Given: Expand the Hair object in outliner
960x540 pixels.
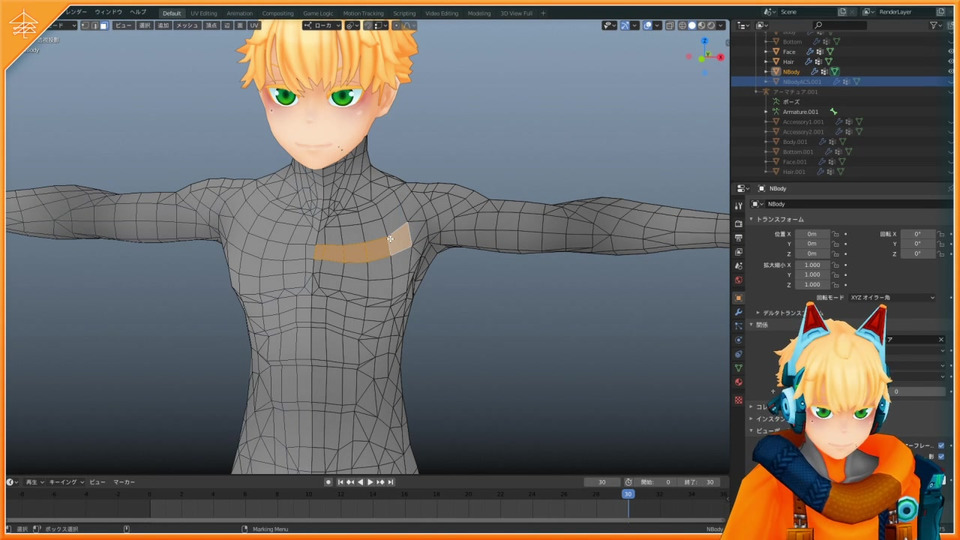Looking at the screenshot, I should coord(766,62).
